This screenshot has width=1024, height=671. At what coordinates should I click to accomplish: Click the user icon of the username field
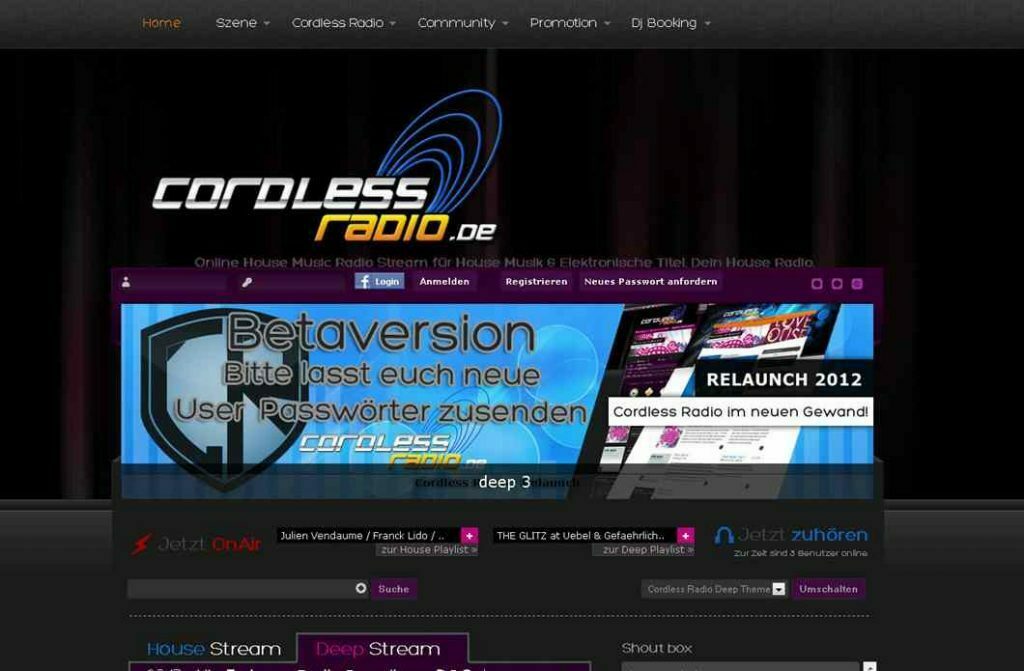tap(126, 282)
